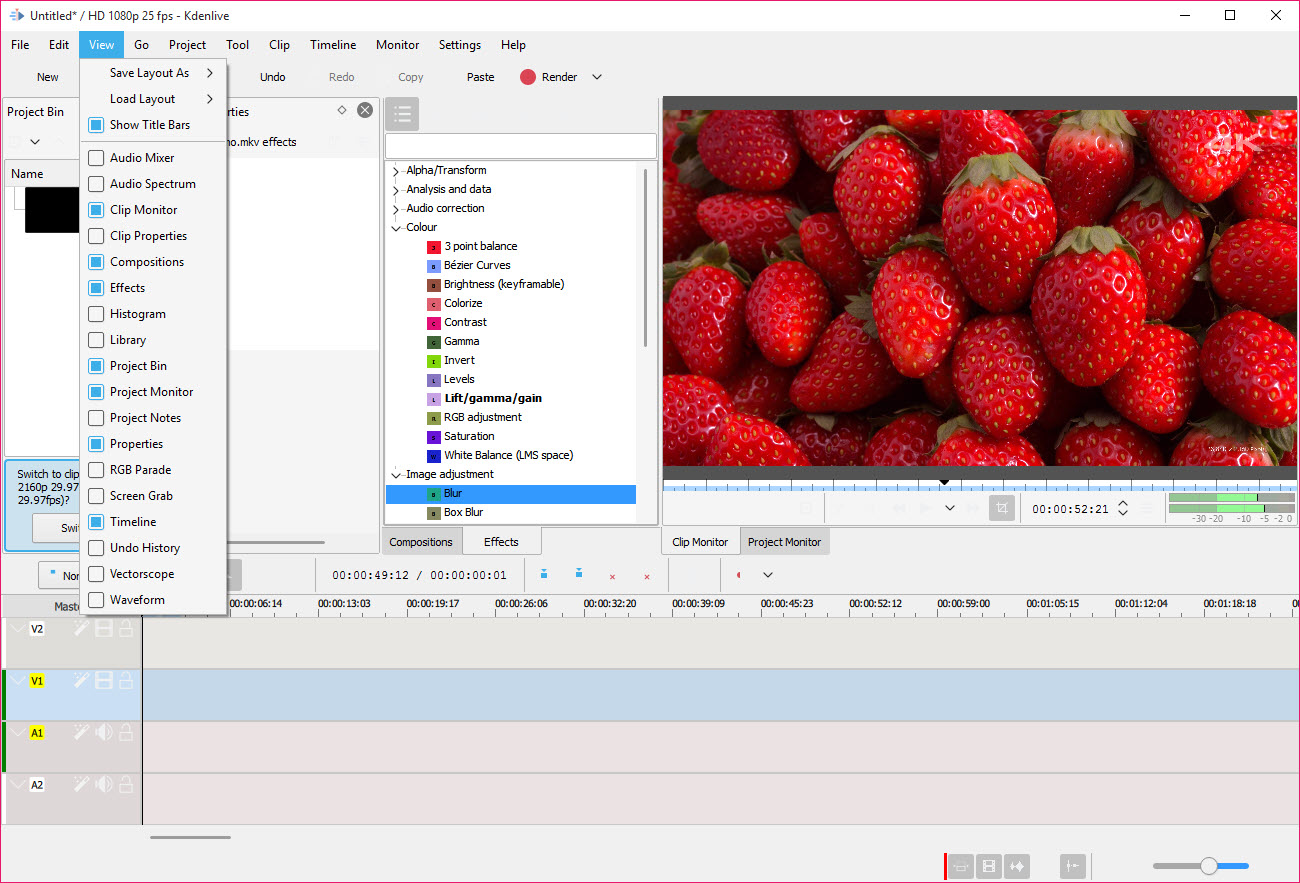The image size is (1300, 883).
Task: Click the Paste toolbar button
Action: 481,77
